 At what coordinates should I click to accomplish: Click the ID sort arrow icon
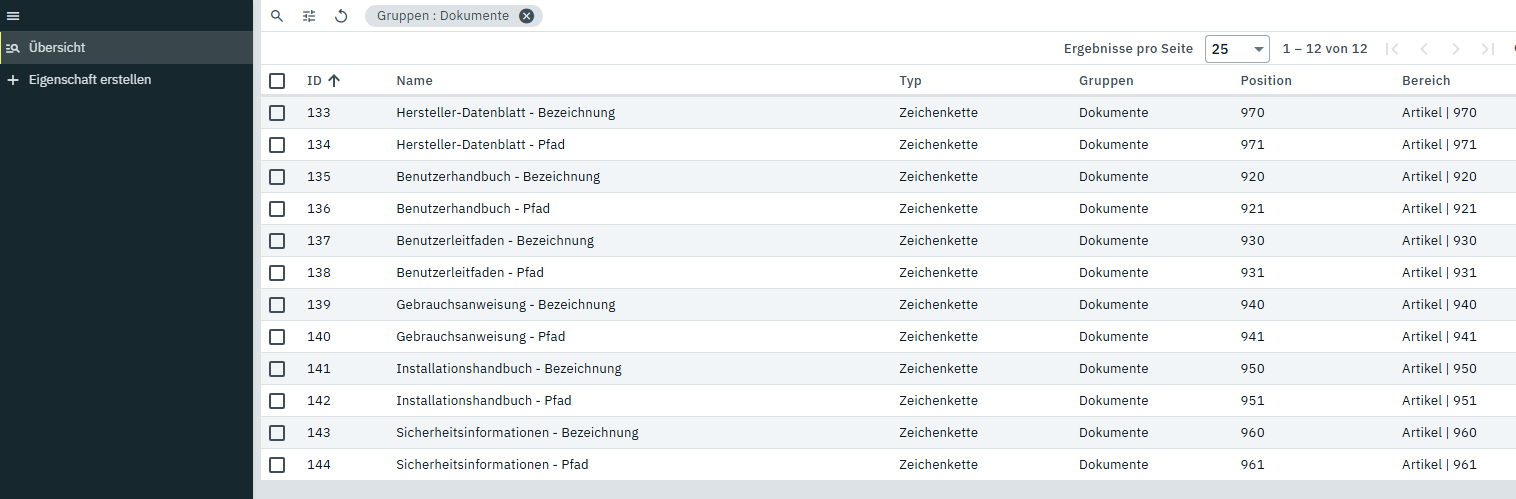pyautogui.click(x=334, y=81)
